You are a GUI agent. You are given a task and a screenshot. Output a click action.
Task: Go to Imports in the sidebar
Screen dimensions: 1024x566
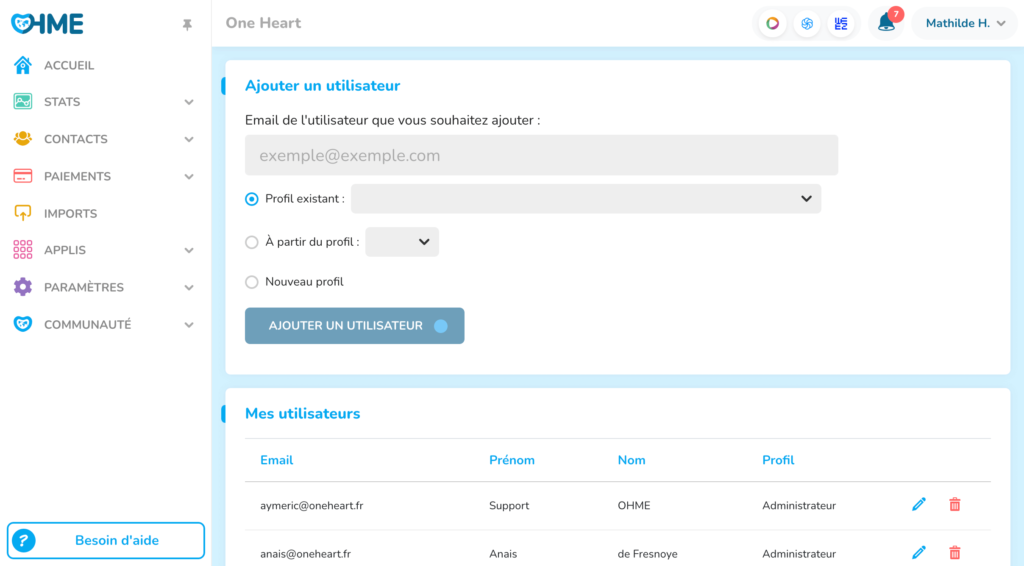(70, 214)
